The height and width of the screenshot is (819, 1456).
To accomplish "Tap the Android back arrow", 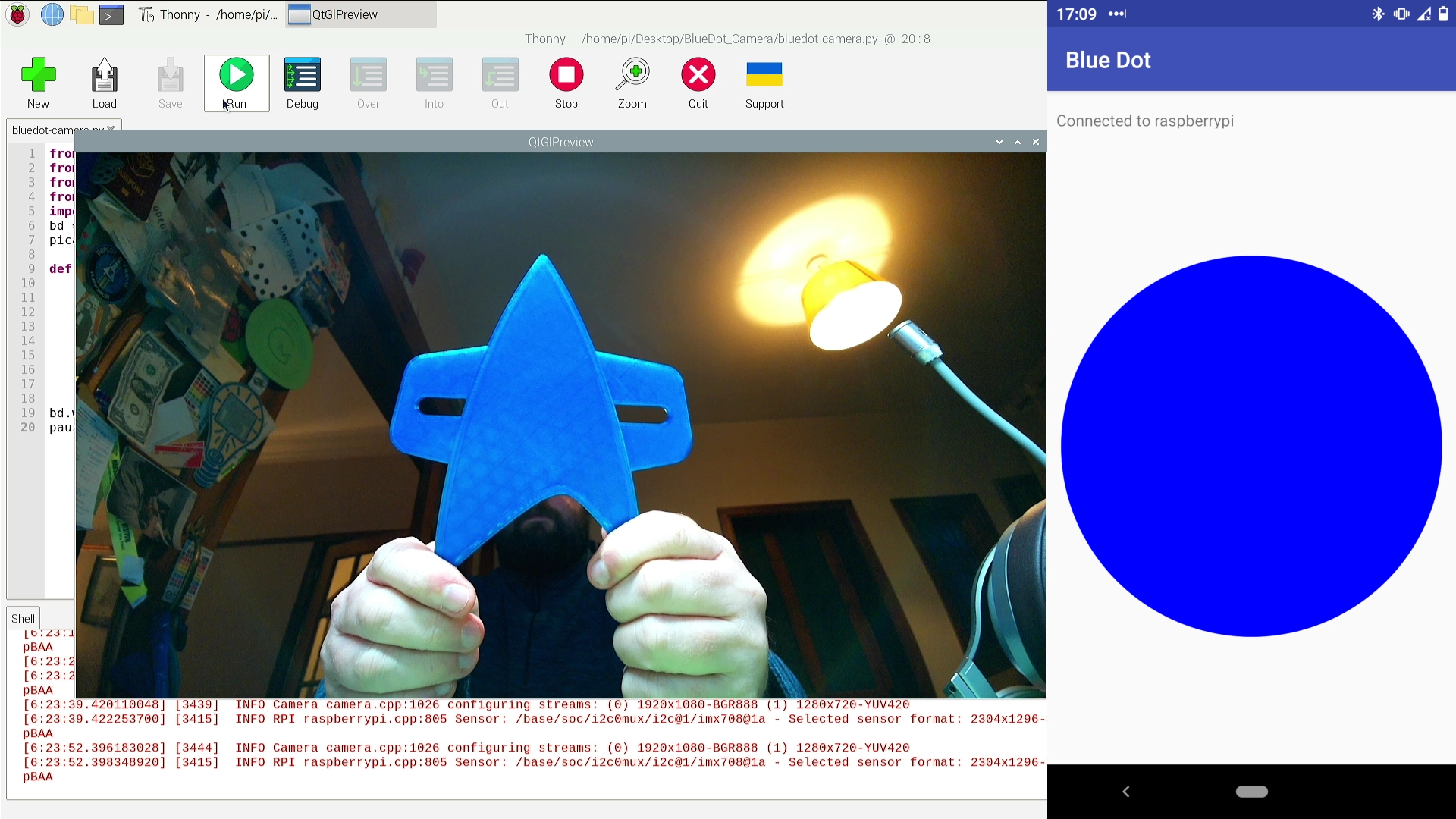I will pos(1126,792).
